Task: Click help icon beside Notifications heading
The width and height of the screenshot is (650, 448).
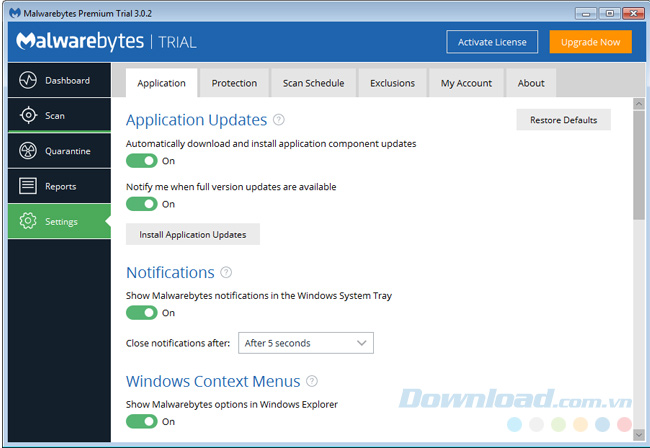Action: click(226, 272)
